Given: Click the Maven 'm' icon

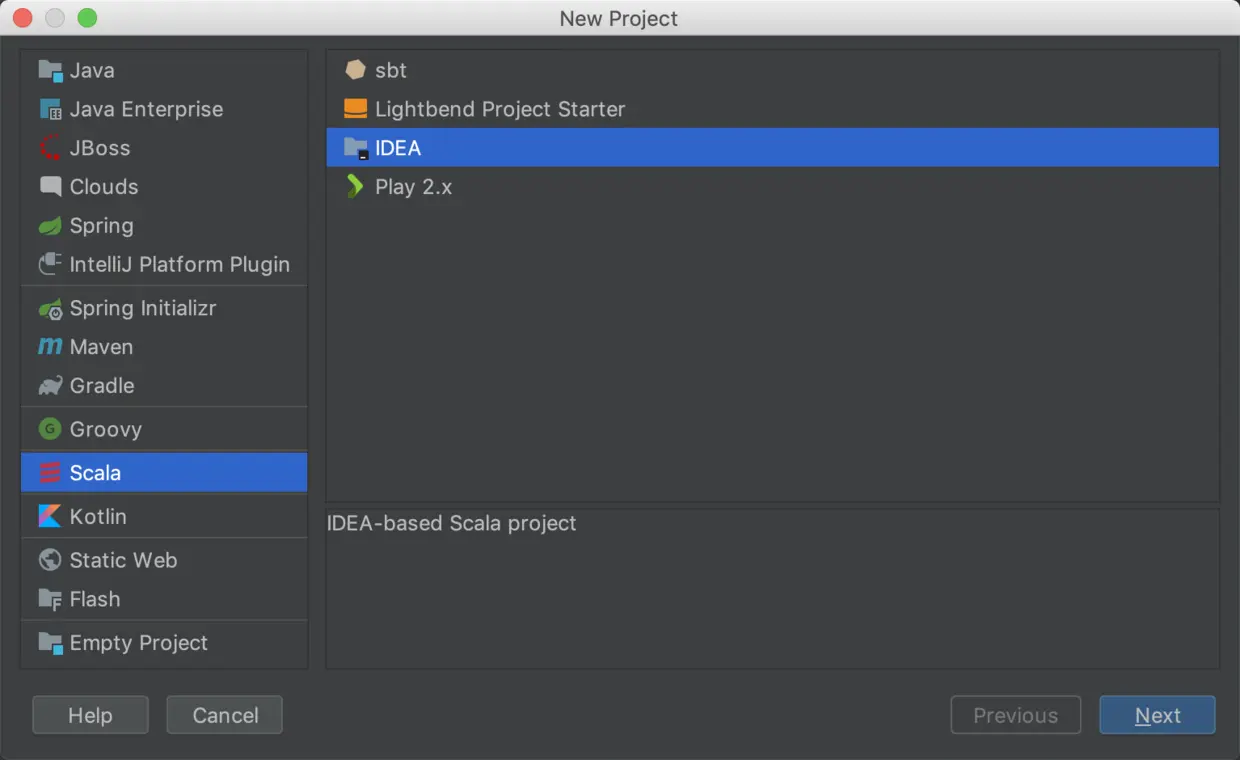Looking at the screenshot, I should point(50,347).
